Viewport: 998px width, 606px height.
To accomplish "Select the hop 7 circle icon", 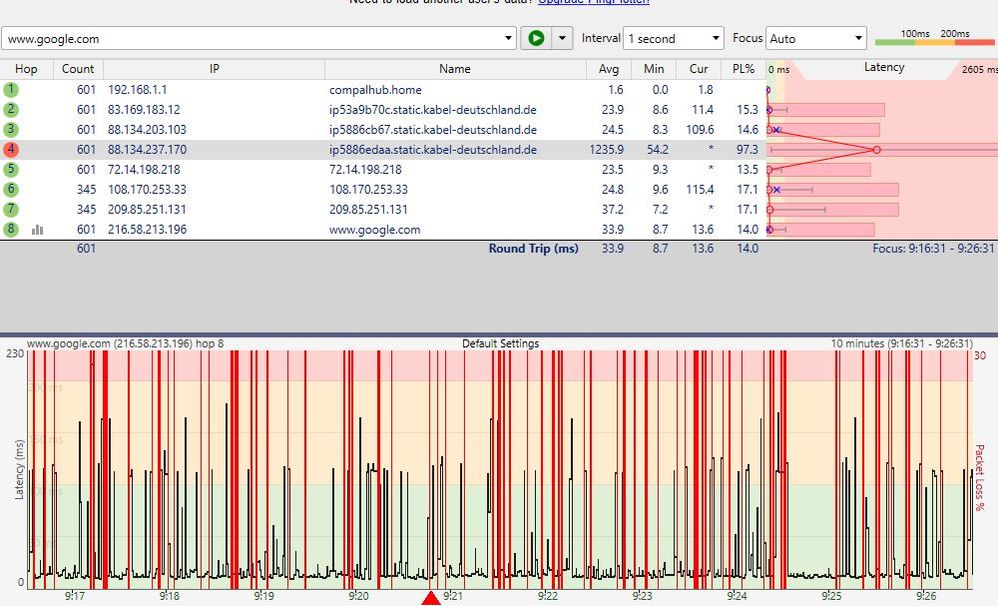I will click(11, 210).
